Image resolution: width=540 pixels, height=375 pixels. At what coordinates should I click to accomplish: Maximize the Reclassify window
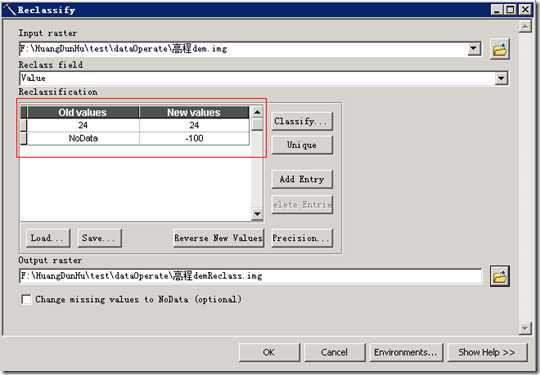click(510, 10)
